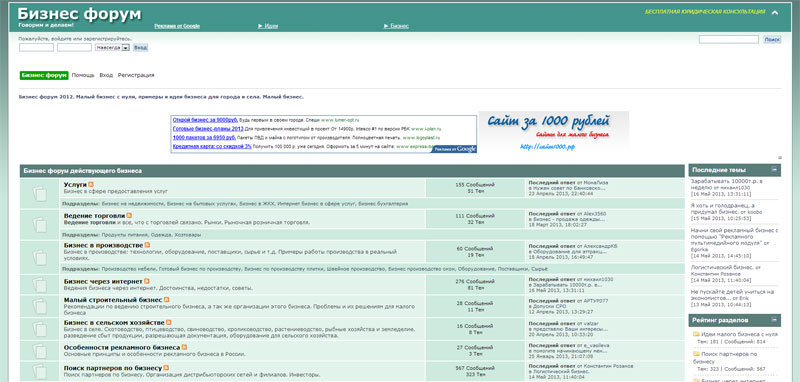The image size is (800, 382).
Task: Click the board folder icon in the Бизнес в производстве row
Action: click(x=39, y=258)
